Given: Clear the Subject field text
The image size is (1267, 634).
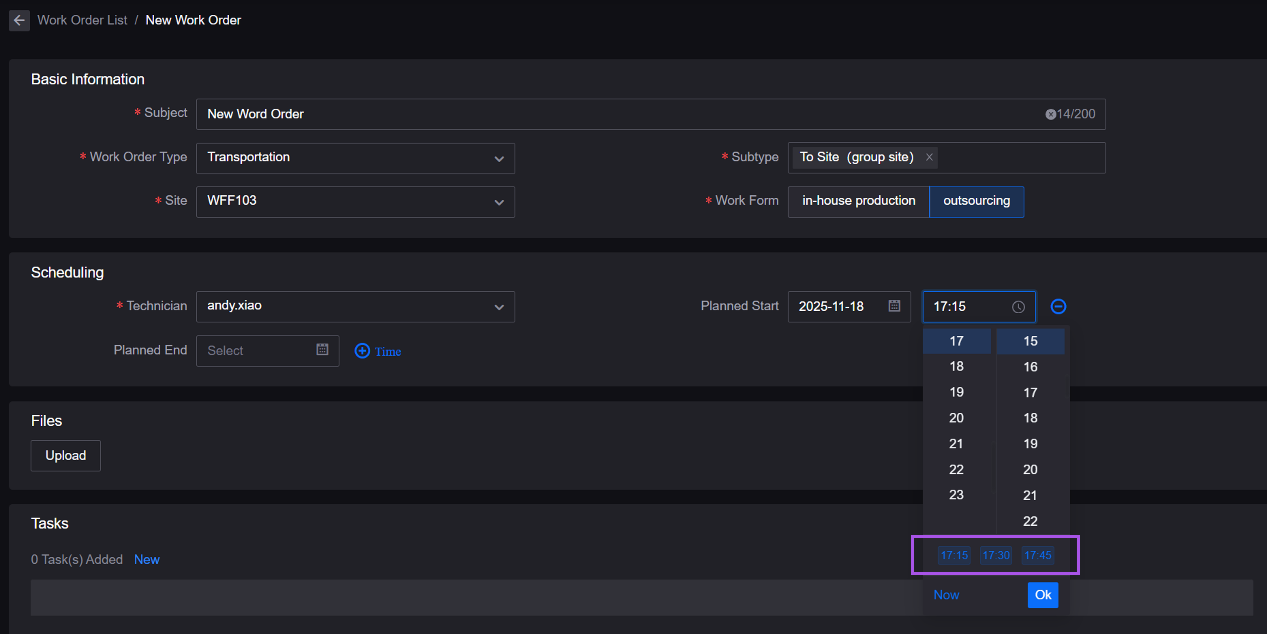Looking at the screenshot, I should tap(1051, 114).
